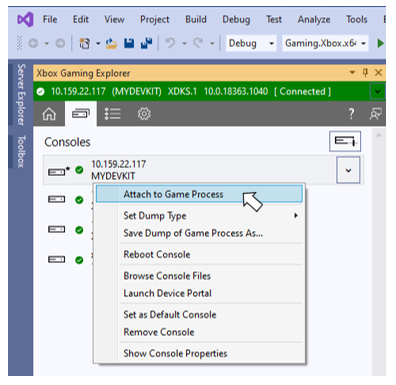This screenshot has width=396, height=385.
Task: Click the feedback person icon
Action: click(375, 114)
